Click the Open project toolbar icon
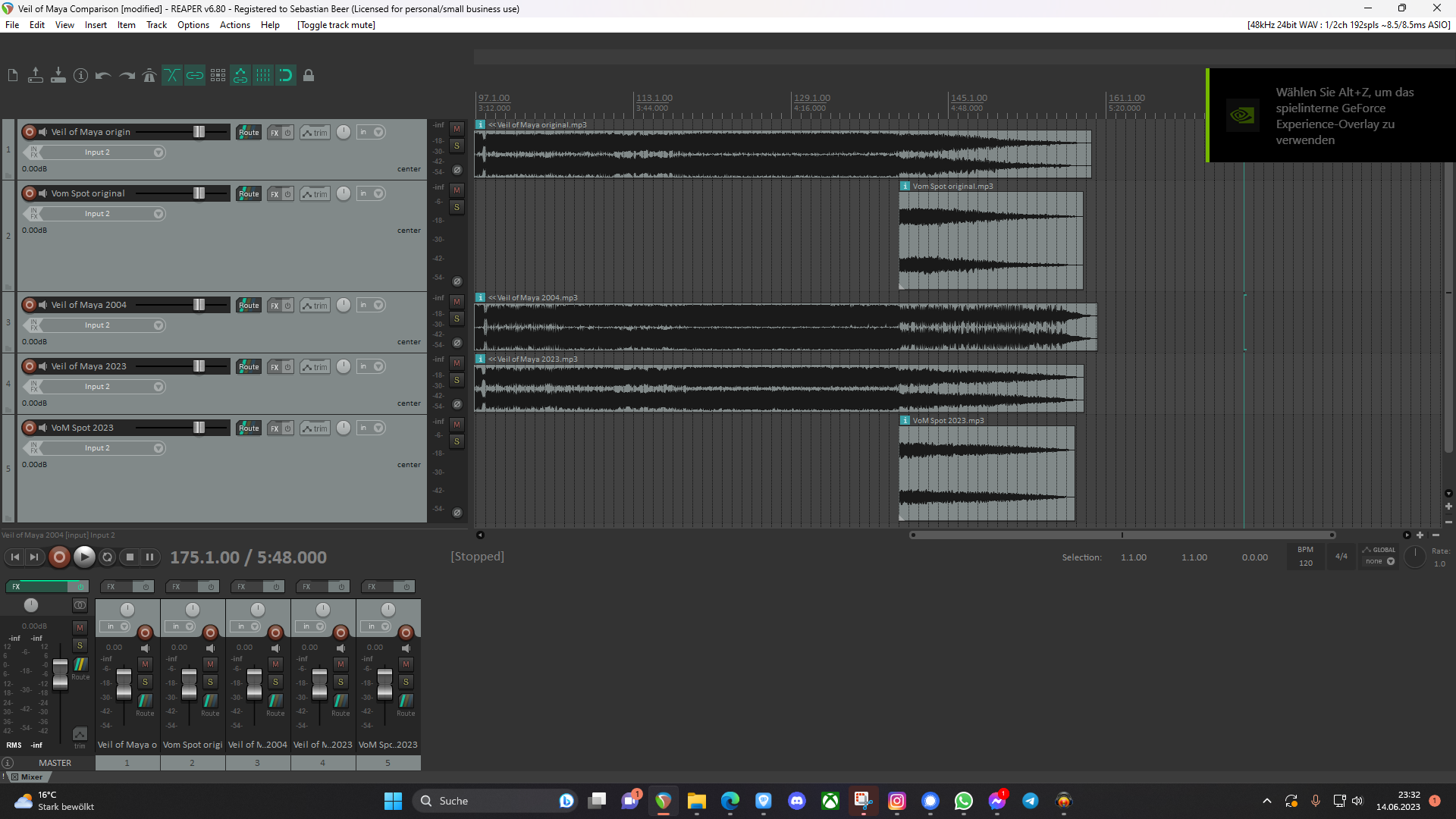1456x819 pixels. [36, 75]
